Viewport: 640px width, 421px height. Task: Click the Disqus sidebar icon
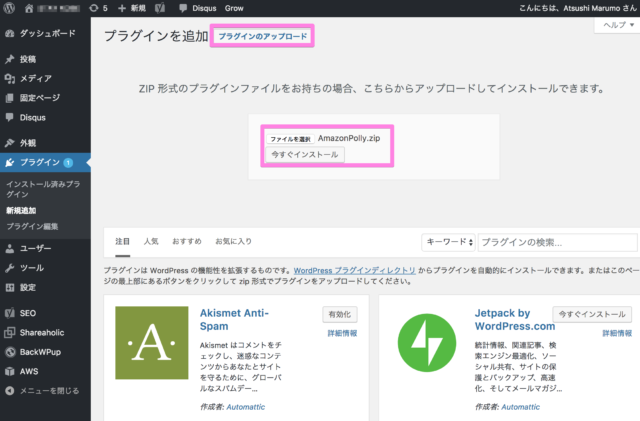pyautogui.click(x=10, y=118)
